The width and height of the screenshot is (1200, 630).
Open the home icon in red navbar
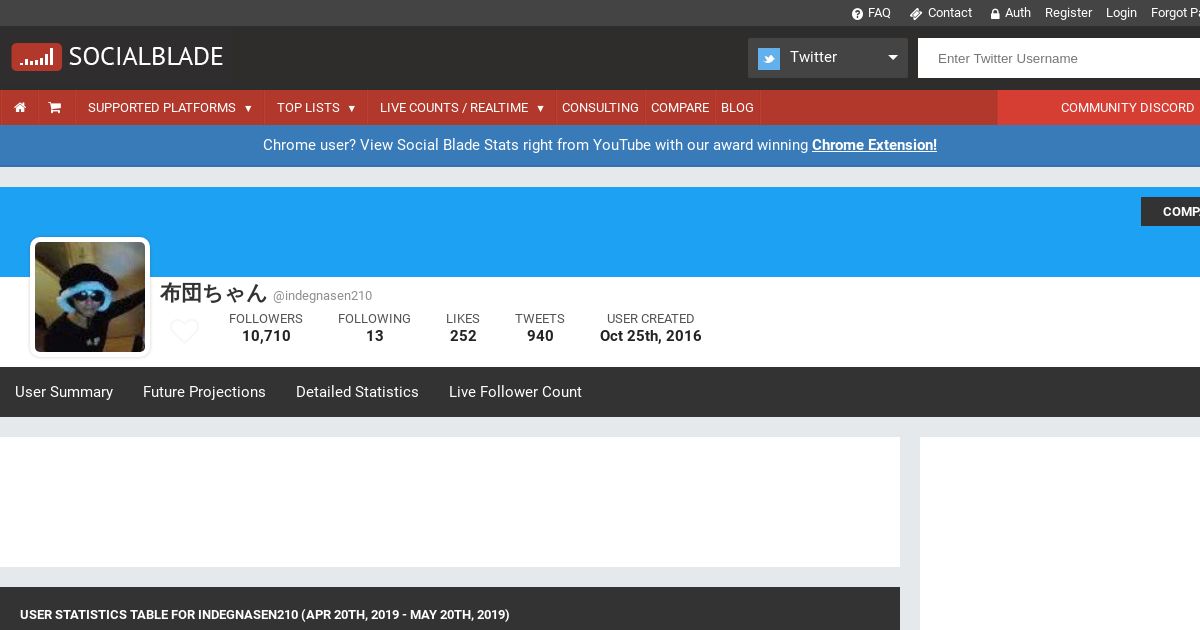[19, 107]
